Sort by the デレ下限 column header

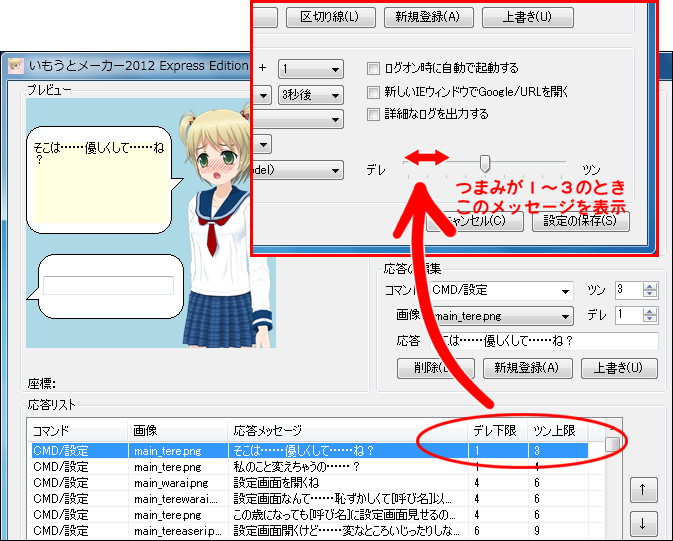click(494, 430)
